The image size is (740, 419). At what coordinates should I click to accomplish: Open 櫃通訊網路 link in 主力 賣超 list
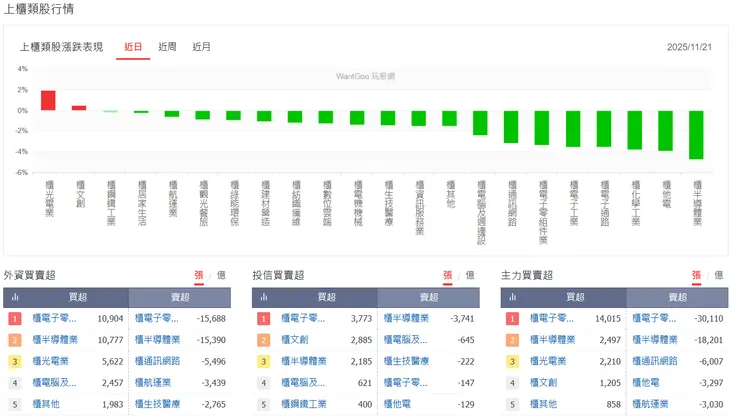[655, 361]
